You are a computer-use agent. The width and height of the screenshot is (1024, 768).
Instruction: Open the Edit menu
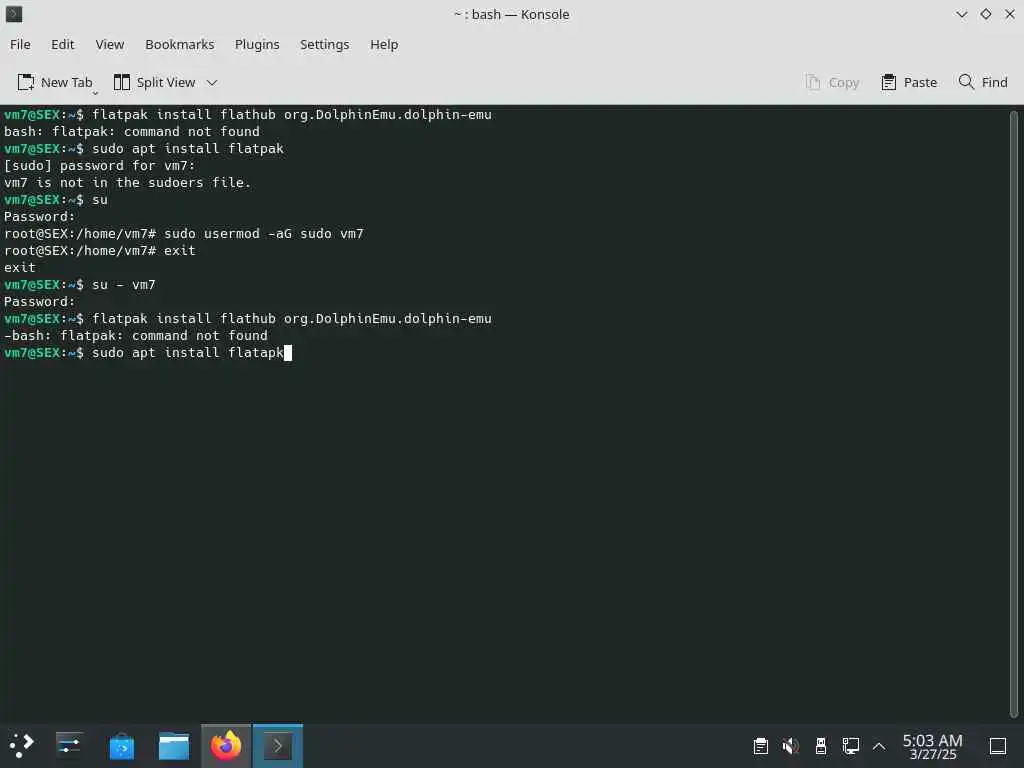63,44
